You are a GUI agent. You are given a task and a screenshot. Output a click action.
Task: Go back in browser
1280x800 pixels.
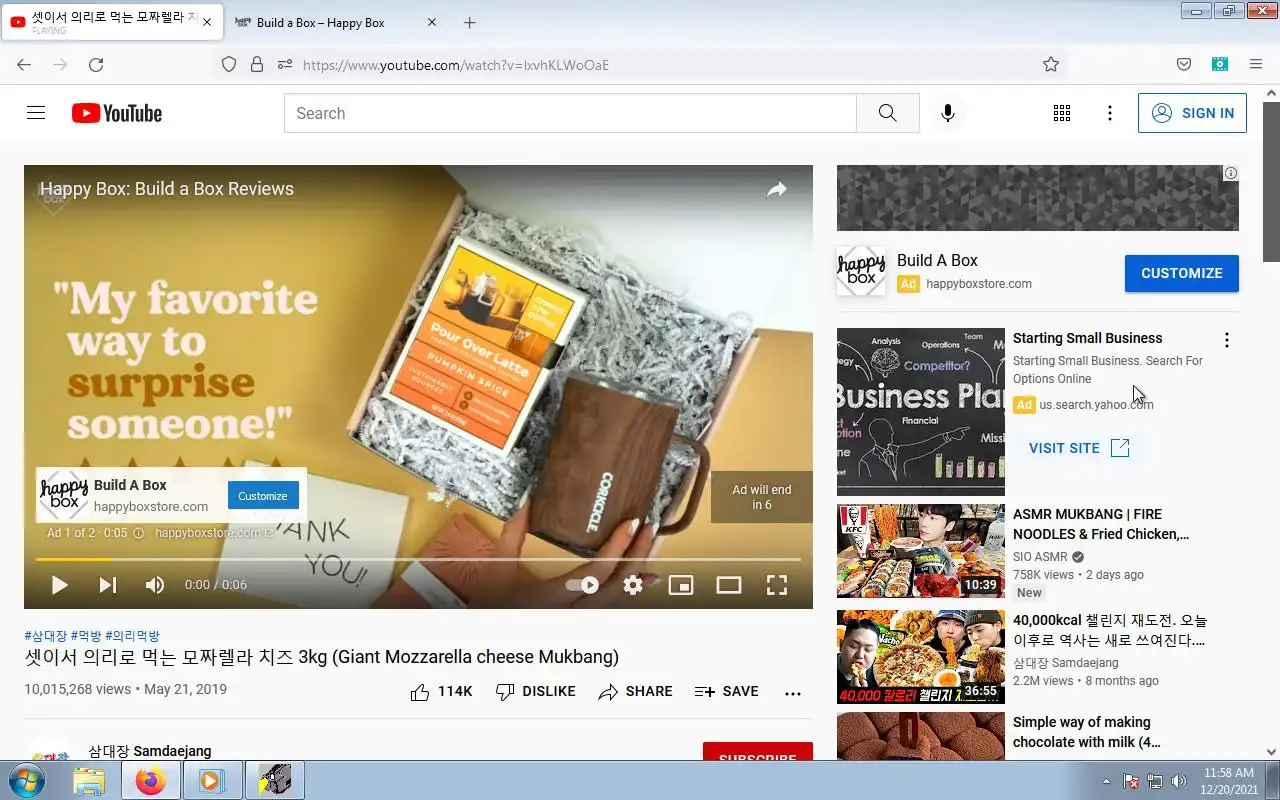pyautogui.click(x=24, y=64)
